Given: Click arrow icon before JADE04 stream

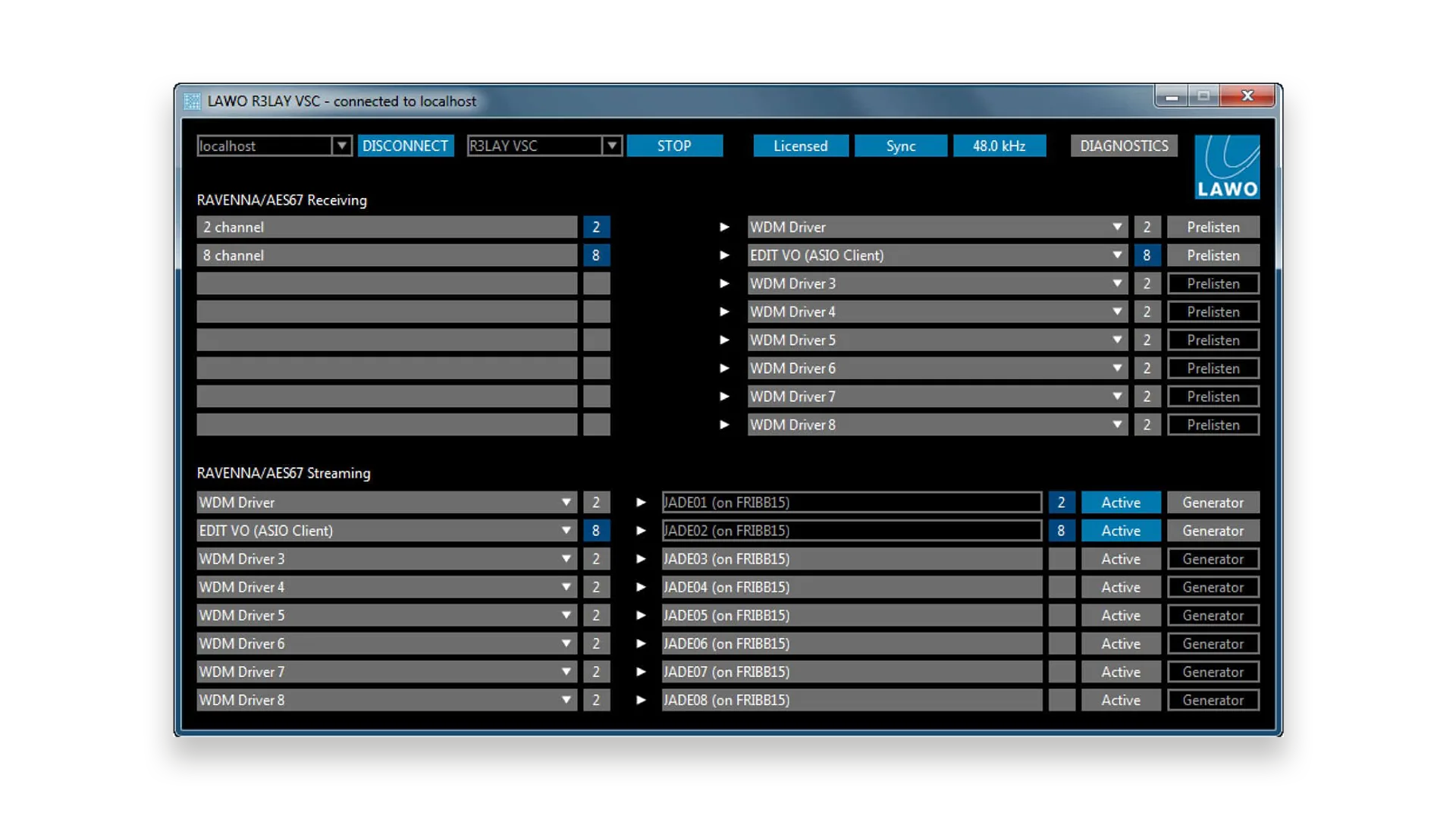Looking at the screenshot, I should 641,587.
